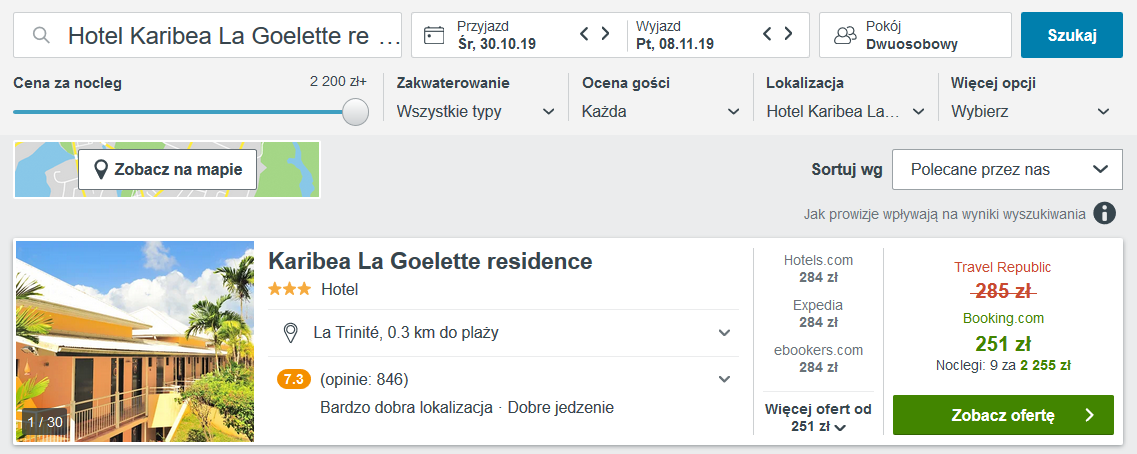Click the 7.3 rating badge
Viewport: 1137px width, 454px height.
[294, 379]
